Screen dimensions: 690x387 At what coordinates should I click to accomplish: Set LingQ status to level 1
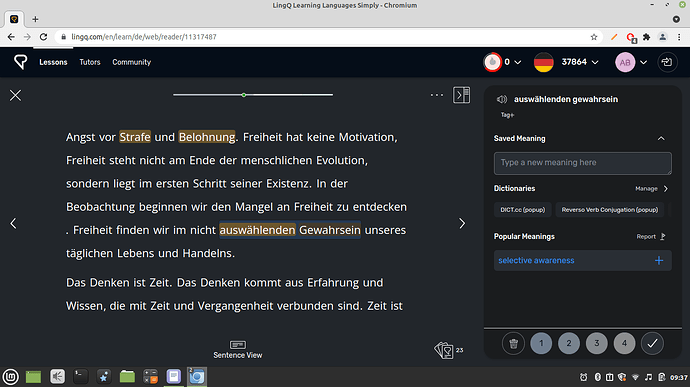(541, 343)
